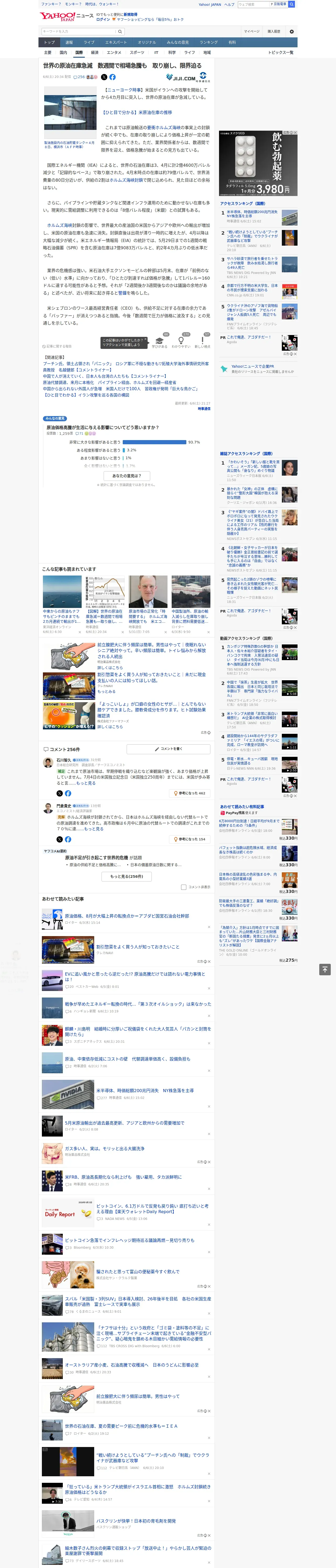The image size is (336, 1568).
Task: Open the 国際 category tab
Action: pyautogui.click(x=79, y=52)
